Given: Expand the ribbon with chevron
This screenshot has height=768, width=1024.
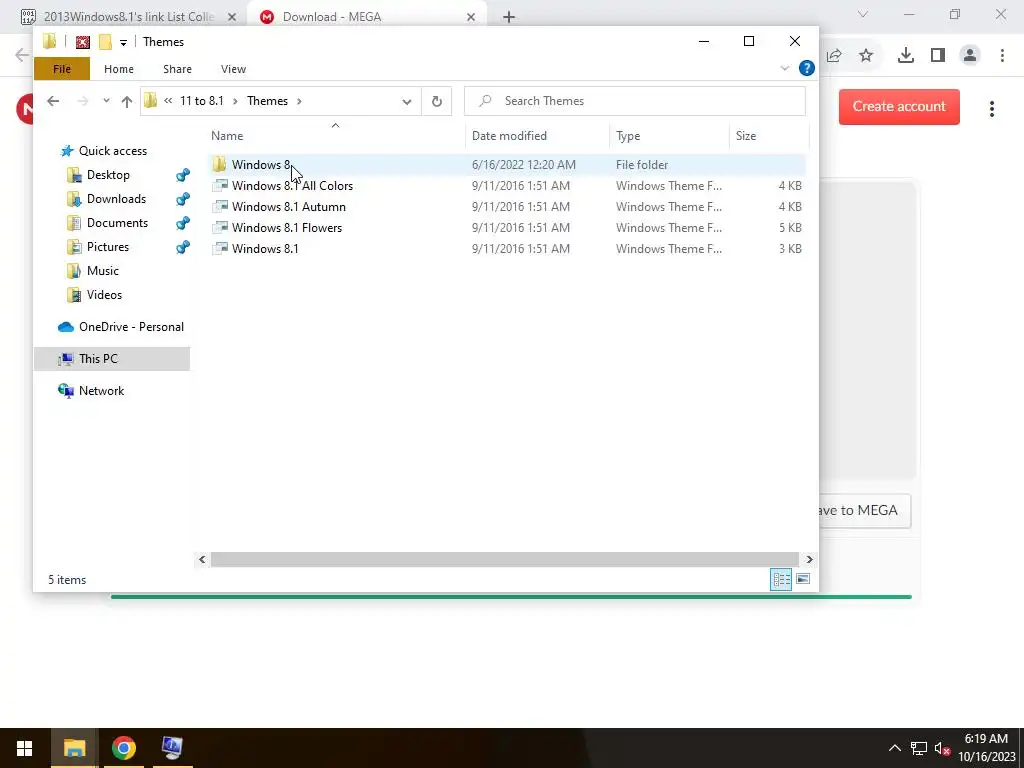Looking at the screenshot, I should (x=784, y=68).
